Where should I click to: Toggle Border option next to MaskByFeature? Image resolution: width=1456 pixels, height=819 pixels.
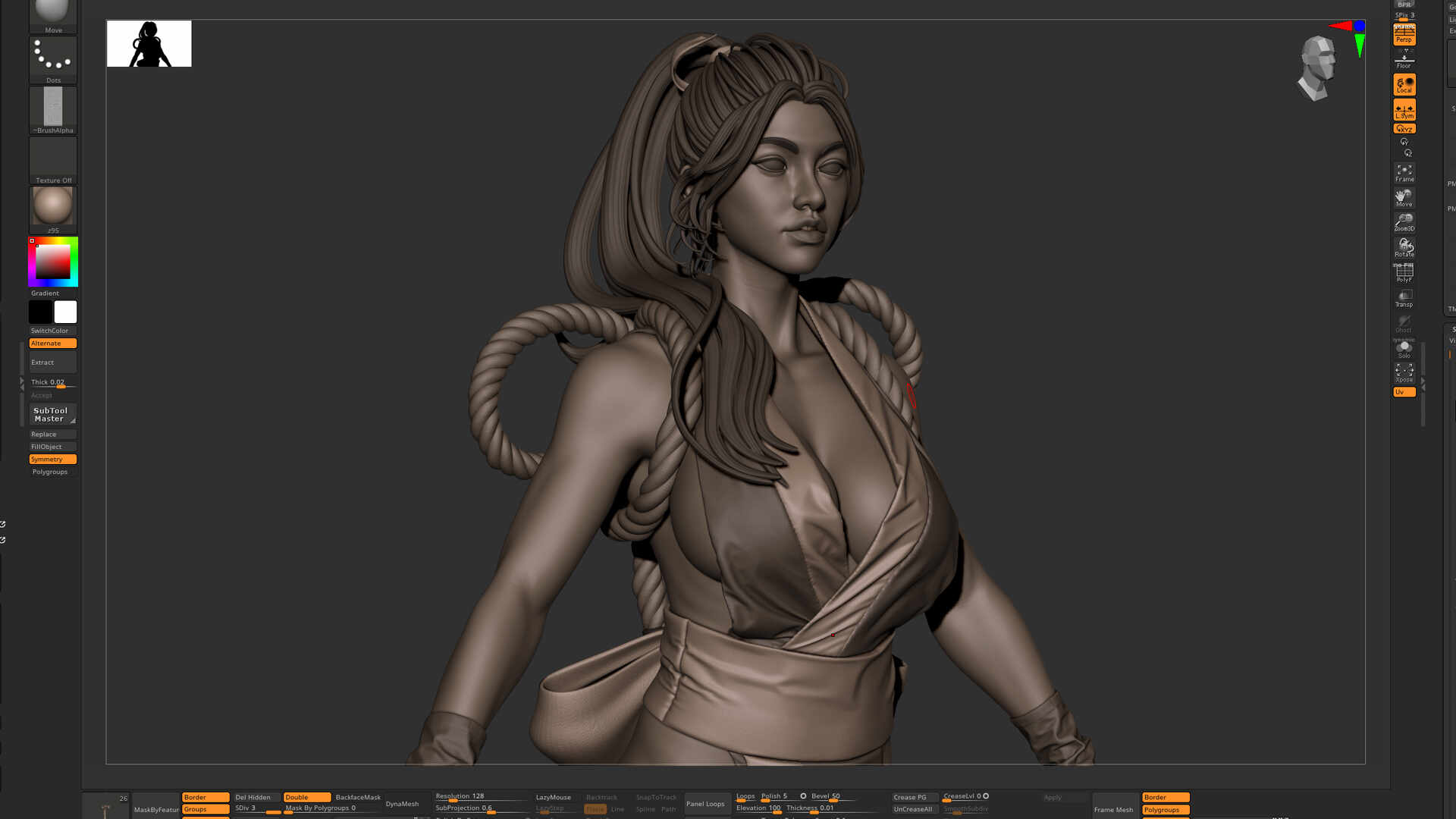[206, 797]
